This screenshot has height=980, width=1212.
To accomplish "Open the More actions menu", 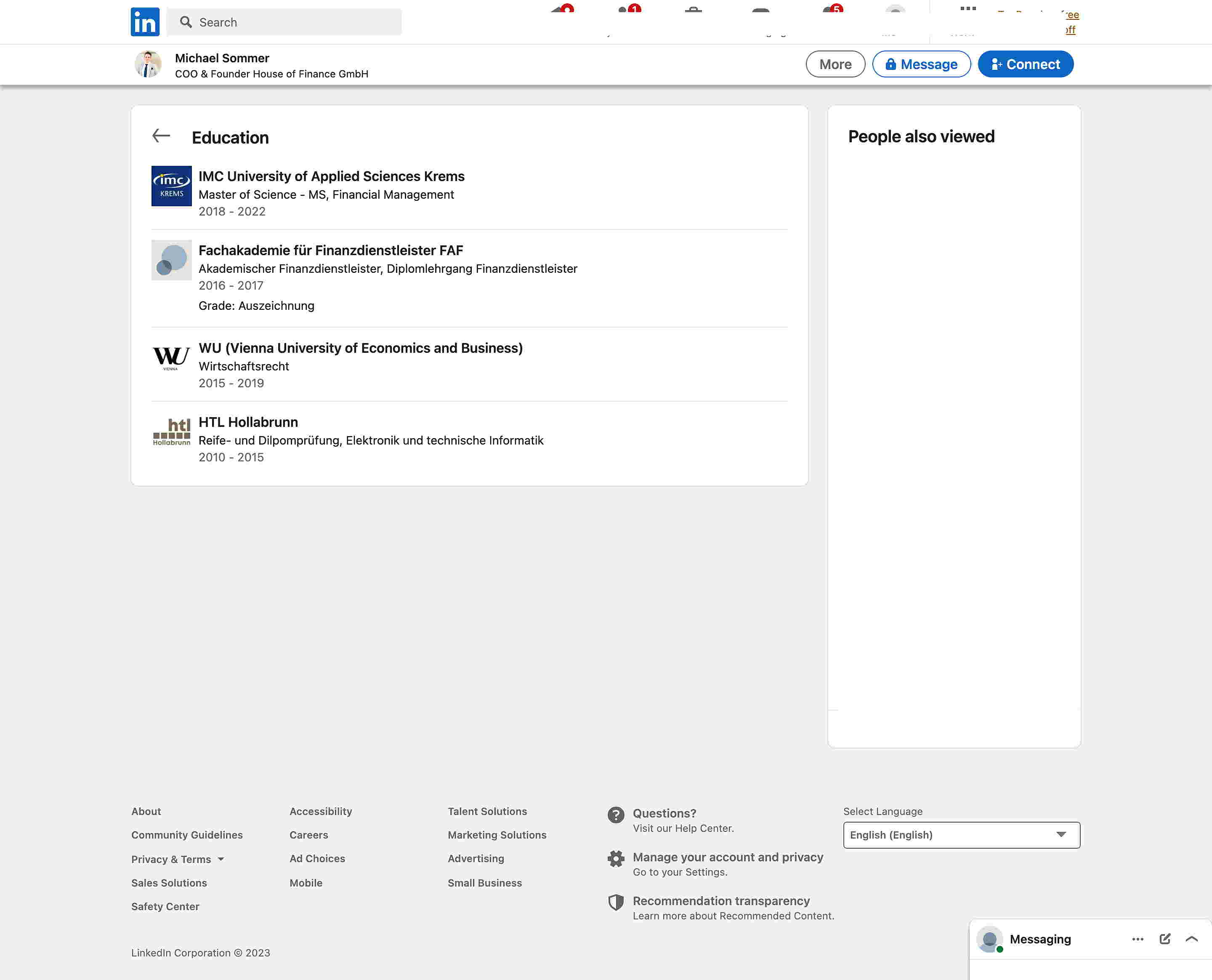I will pos(835,64).
